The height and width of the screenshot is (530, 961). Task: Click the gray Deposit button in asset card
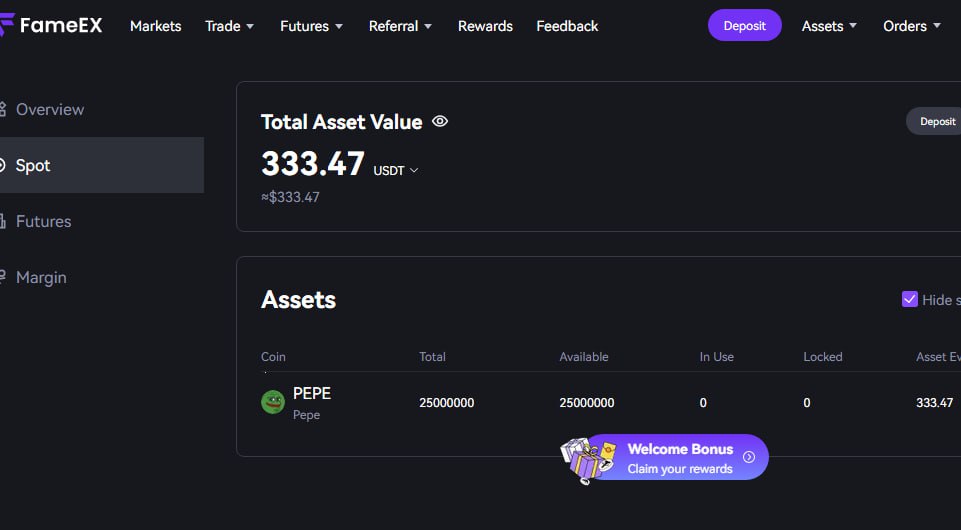[934, 121]
